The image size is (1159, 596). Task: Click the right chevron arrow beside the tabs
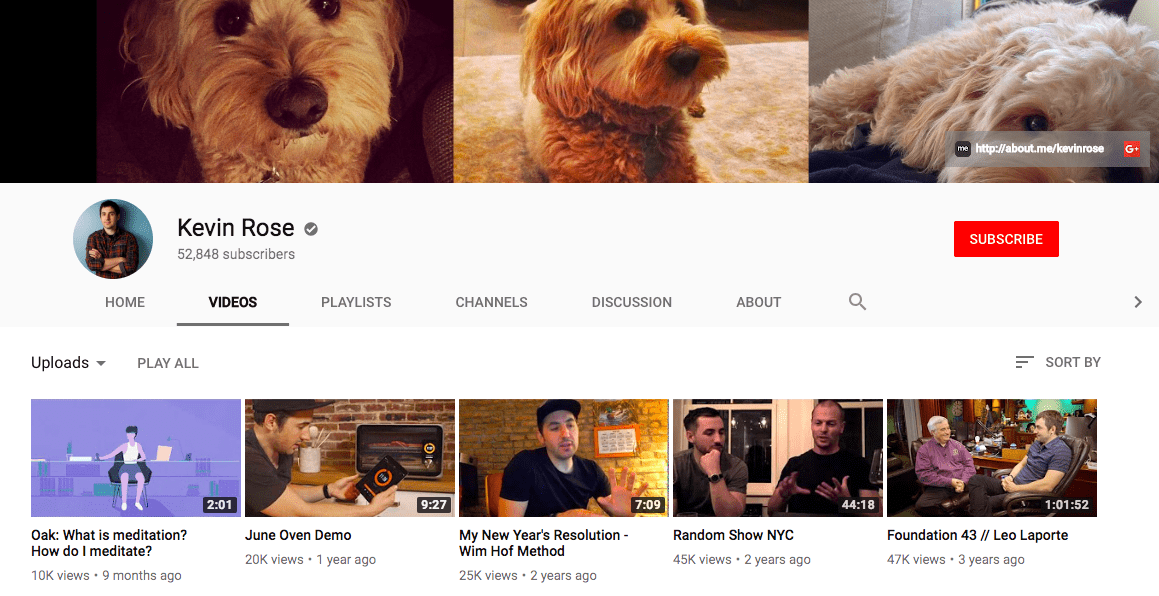tap(1138, 302)
